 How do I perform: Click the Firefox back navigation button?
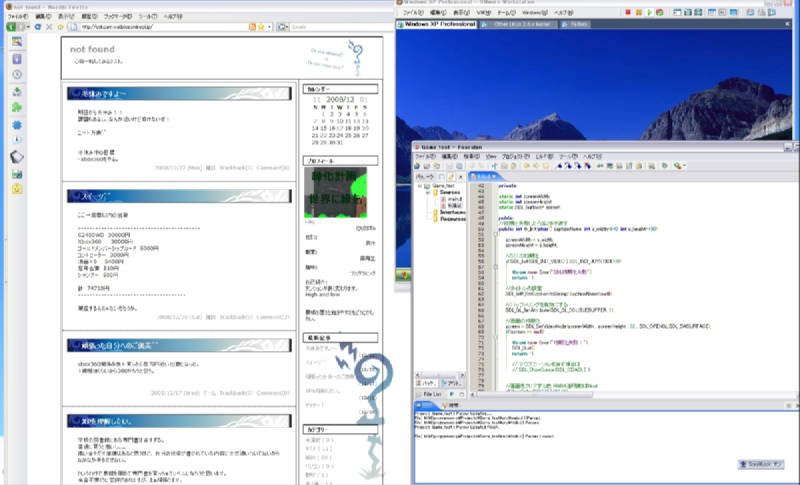click(x=11, y=27)
